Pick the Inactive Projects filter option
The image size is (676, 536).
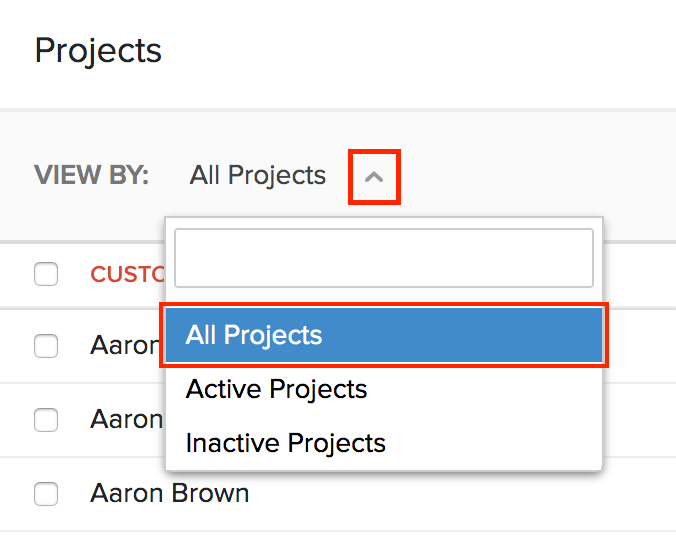[x=285, y=443]
